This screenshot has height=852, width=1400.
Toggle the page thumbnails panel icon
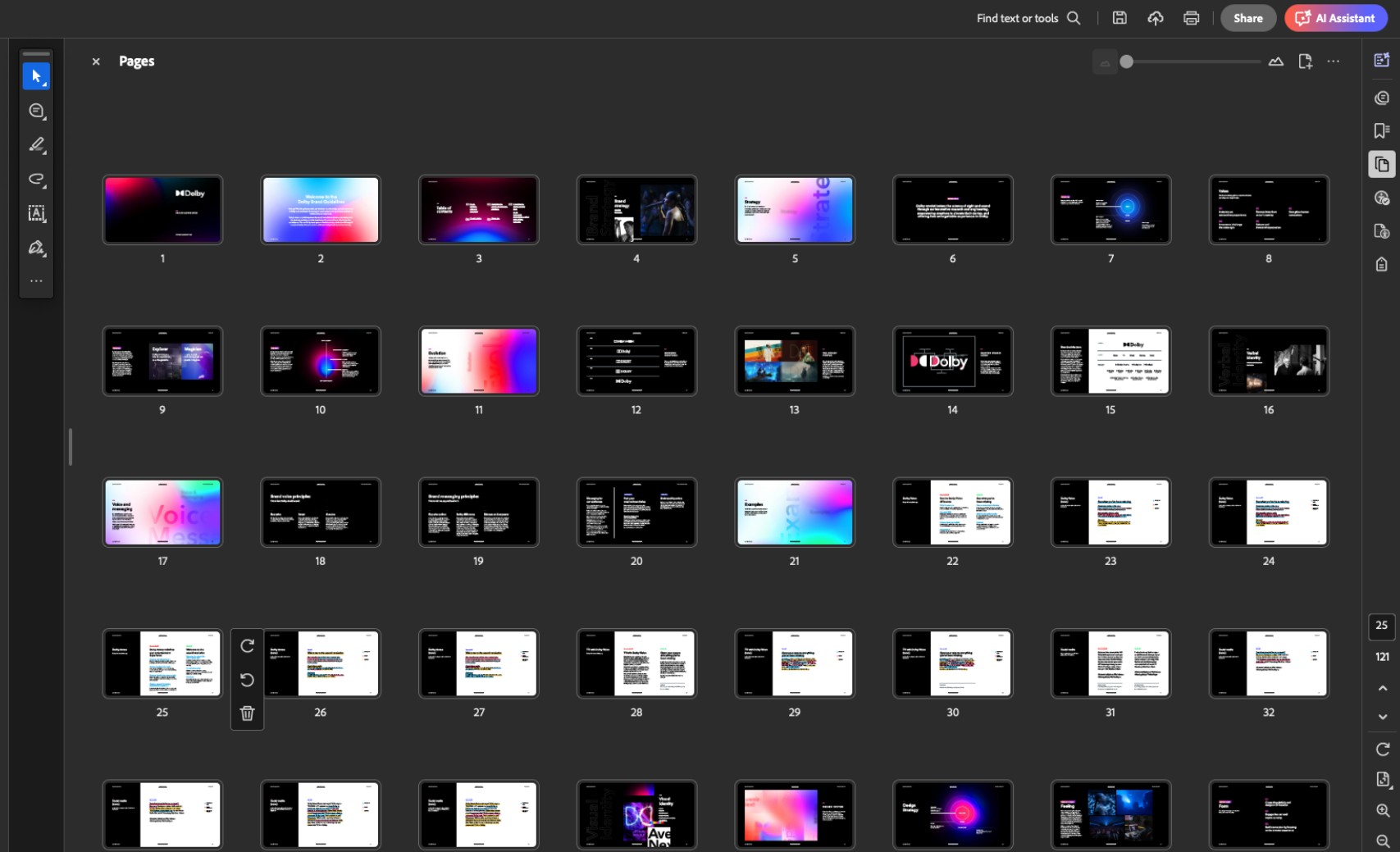pos(1382,164)
